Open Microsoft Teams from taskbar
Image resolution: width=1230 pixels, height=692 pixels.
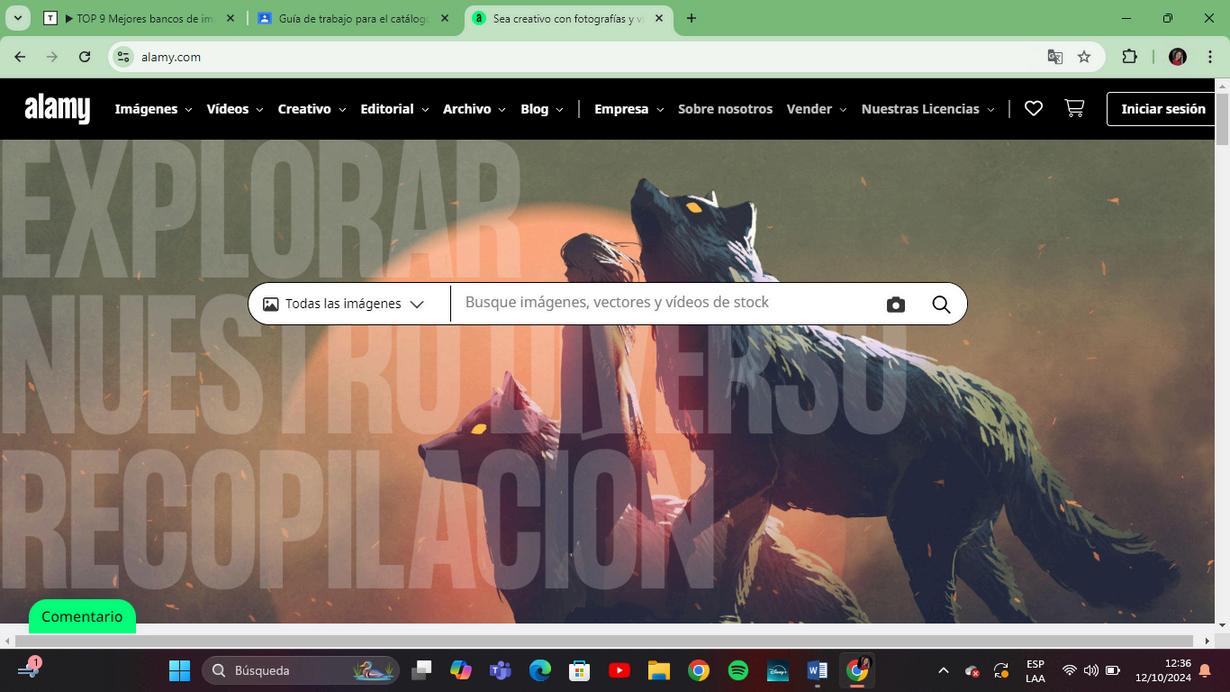(500, 670)
